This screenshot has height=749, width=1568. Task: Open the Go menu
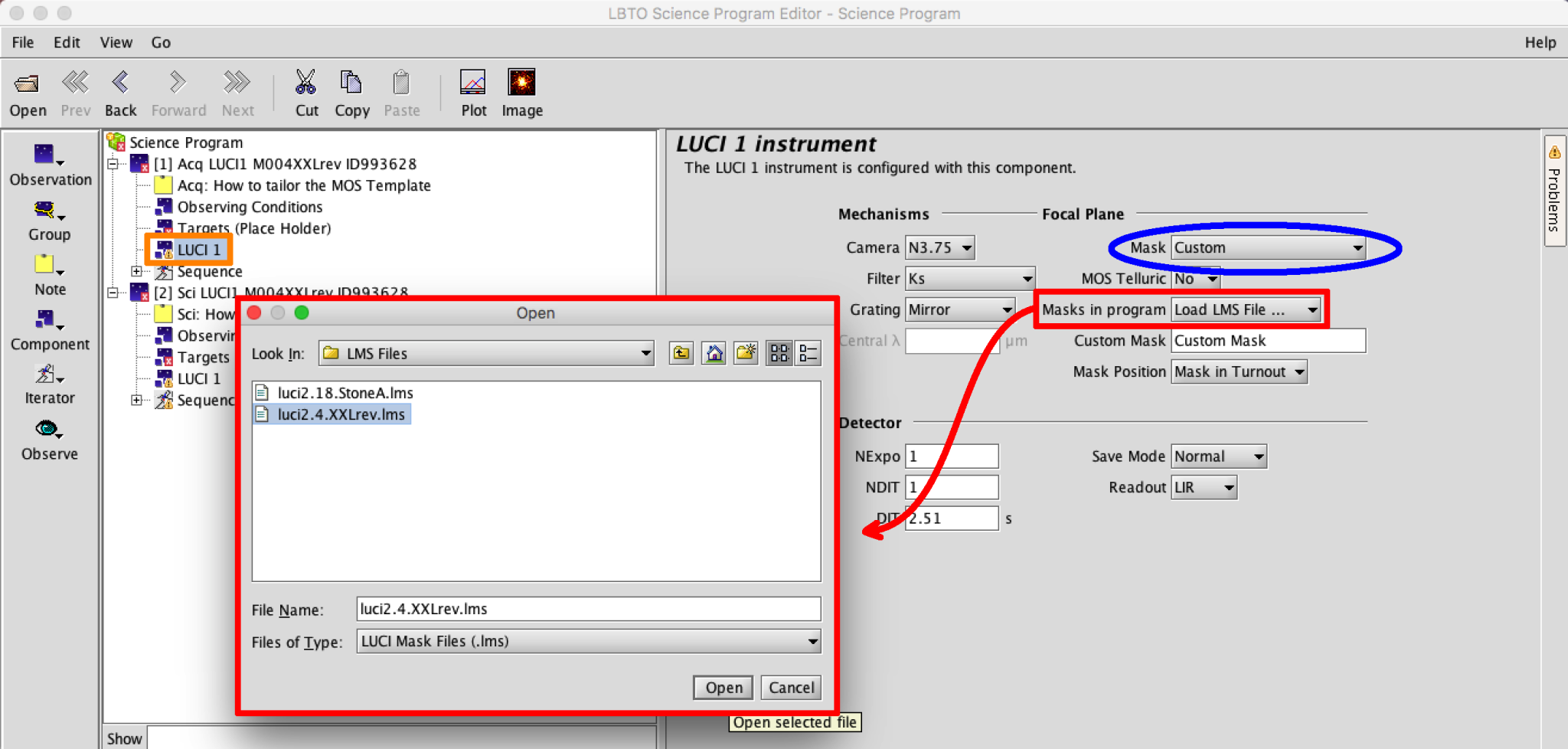[x=161, y=42]
